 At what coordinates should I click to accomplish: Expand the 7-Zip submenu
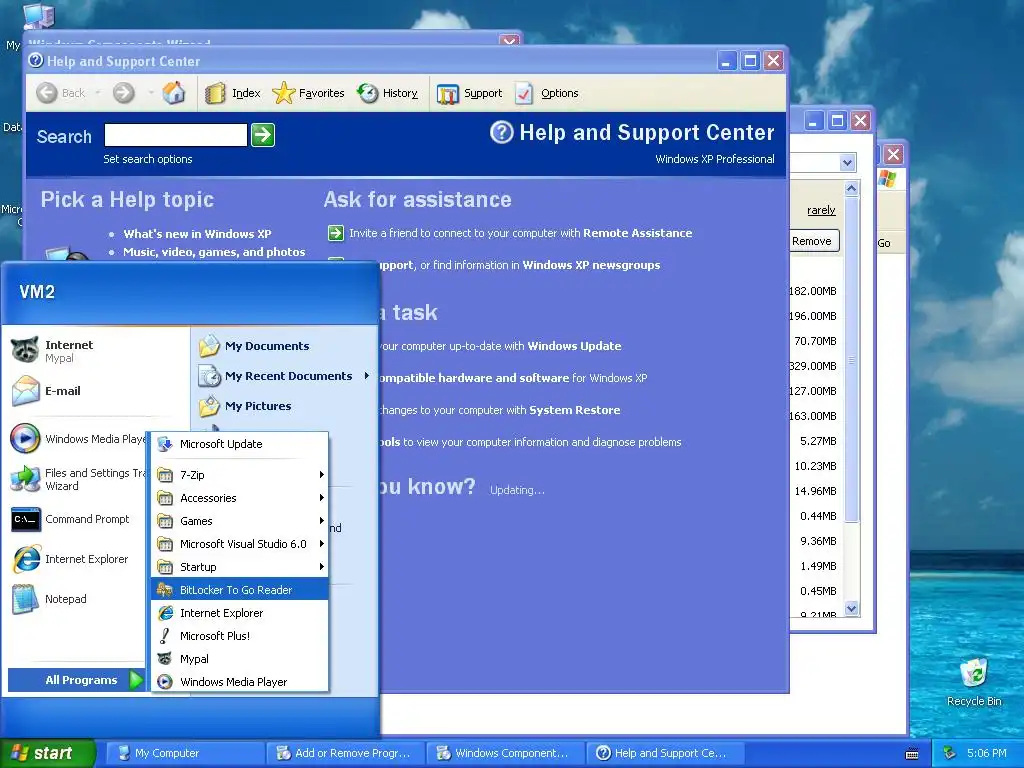[240, 475]
